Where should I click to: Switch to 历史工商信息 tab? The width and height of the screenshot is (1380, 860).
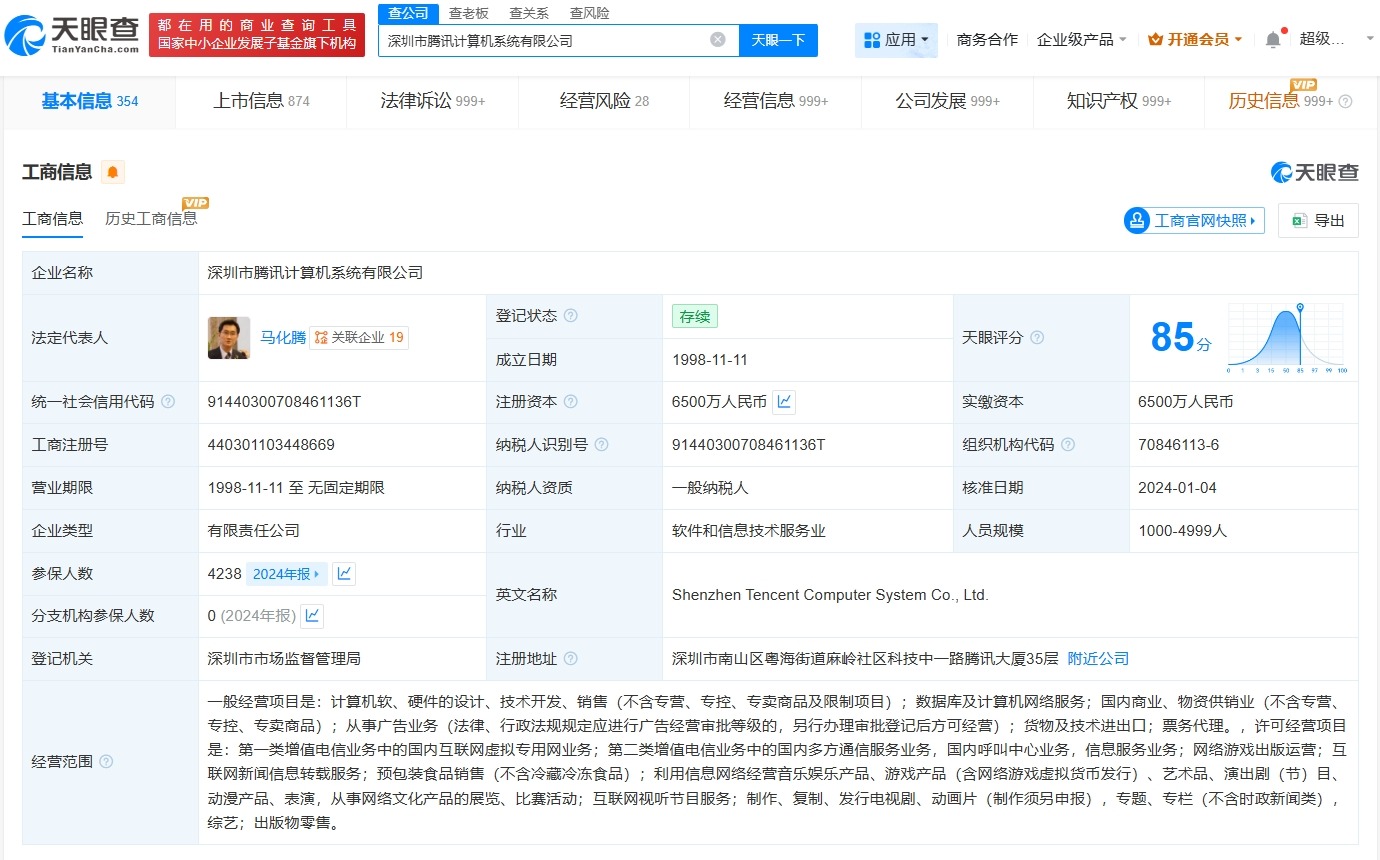[152, 217]
